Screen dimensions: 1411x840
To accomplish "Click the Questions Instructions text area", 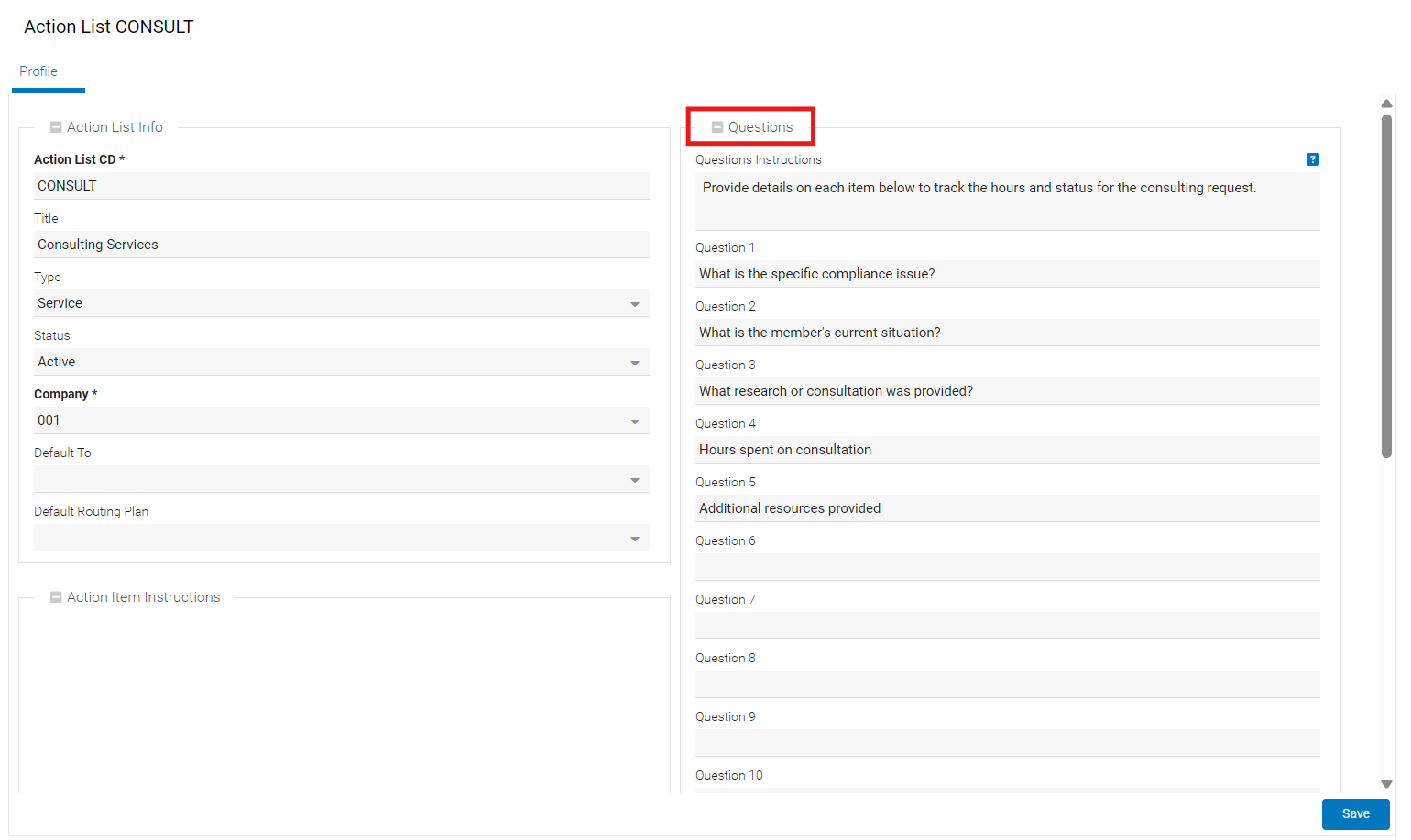I will point(1008,202).
